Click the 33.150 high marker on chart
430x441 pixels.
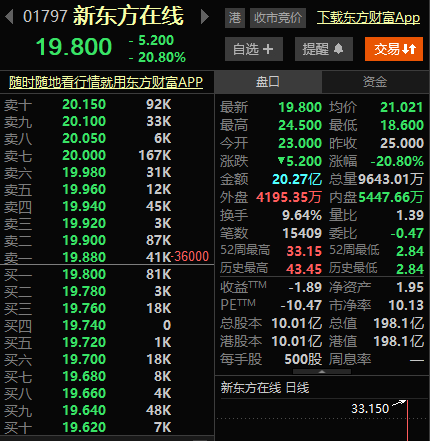(x=370, y=409)
